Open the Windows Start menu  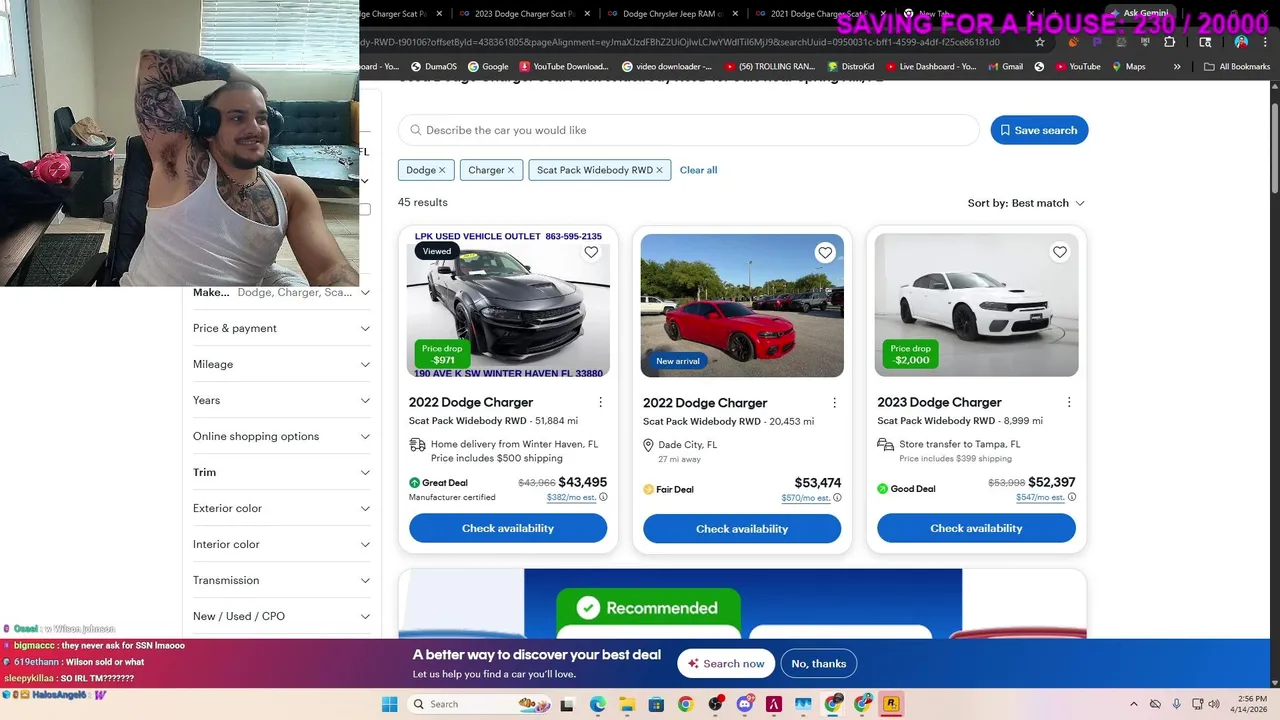coord(389,704)
